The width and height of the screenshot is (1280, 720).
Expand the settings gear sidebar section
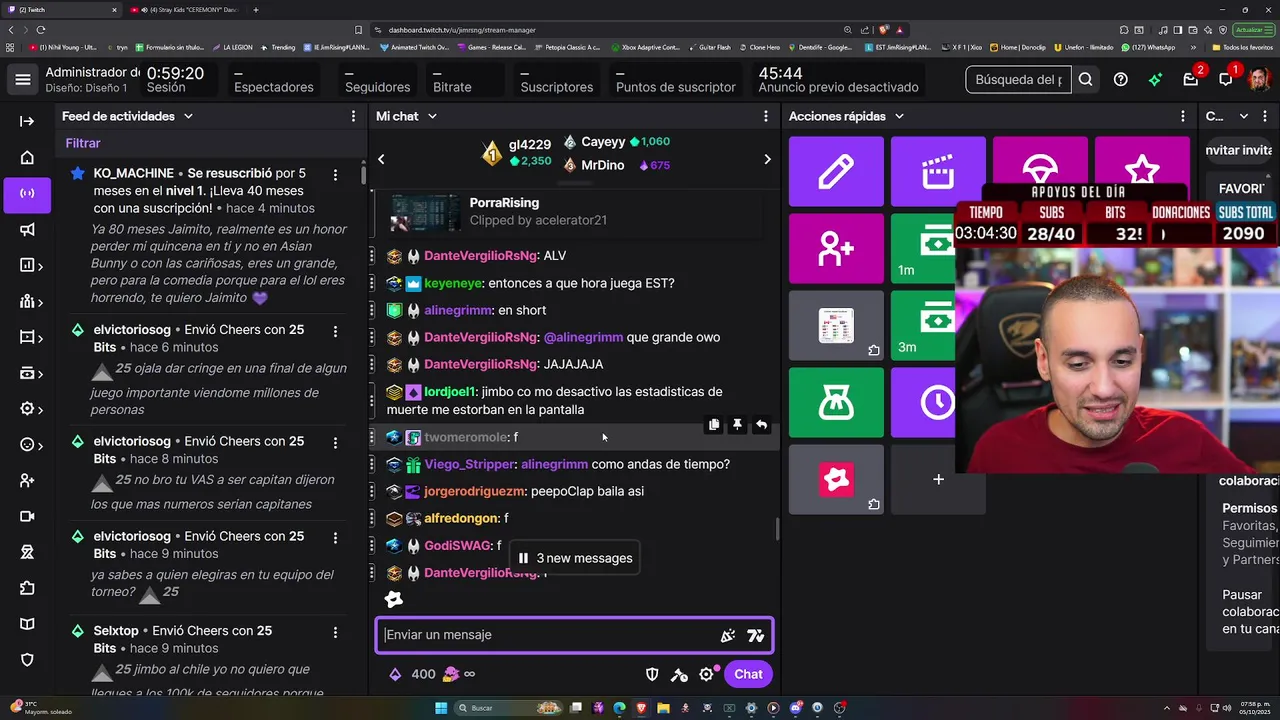(x=31, y=409)
